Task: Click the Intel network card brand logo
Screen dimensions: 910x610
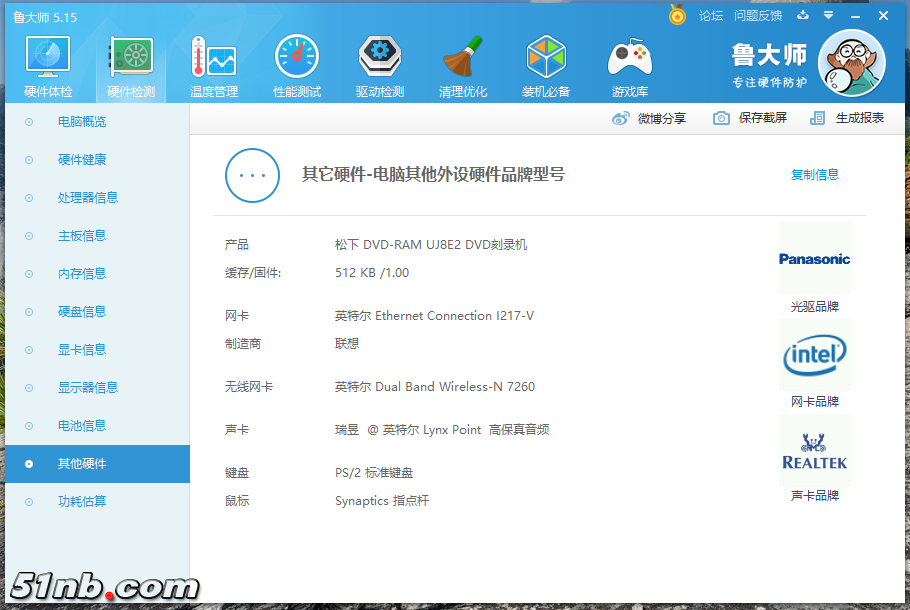Action: pos(814,355)
